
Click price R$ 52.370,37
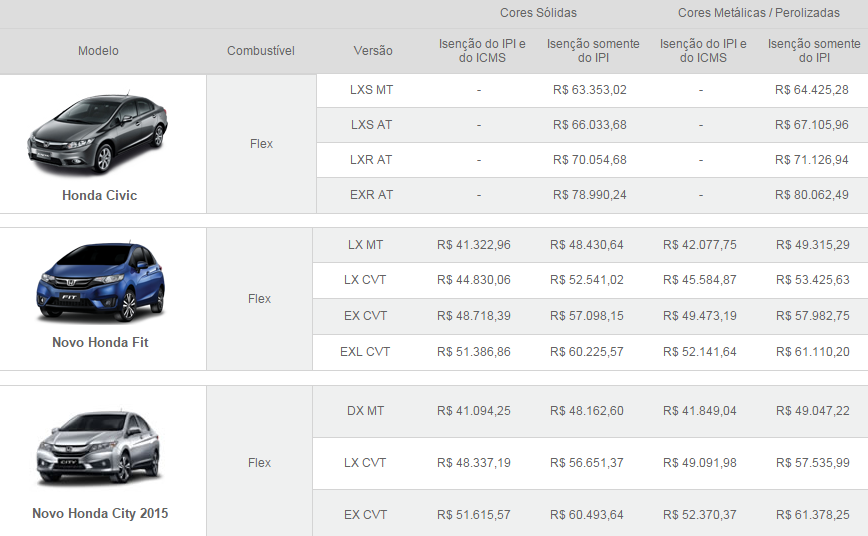(700, 515)
